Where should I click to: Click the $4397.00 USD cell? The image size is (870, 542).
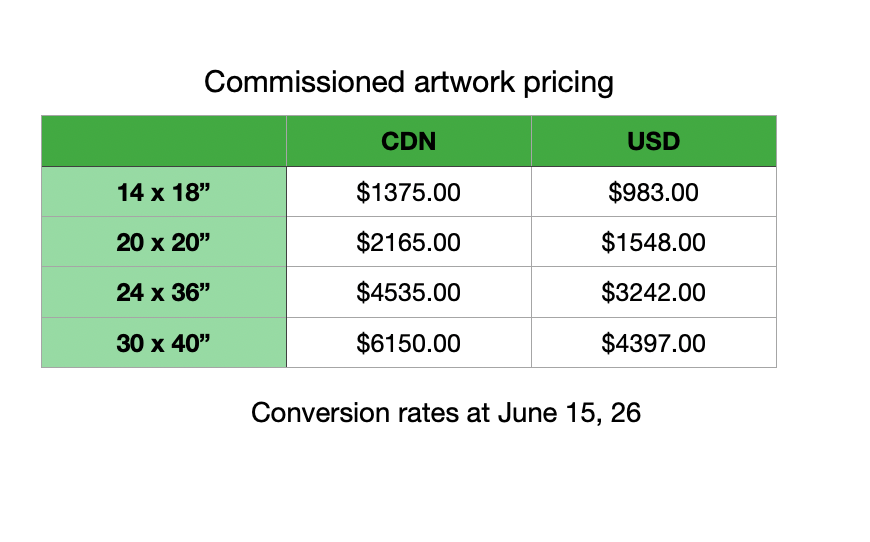(654, 343)
